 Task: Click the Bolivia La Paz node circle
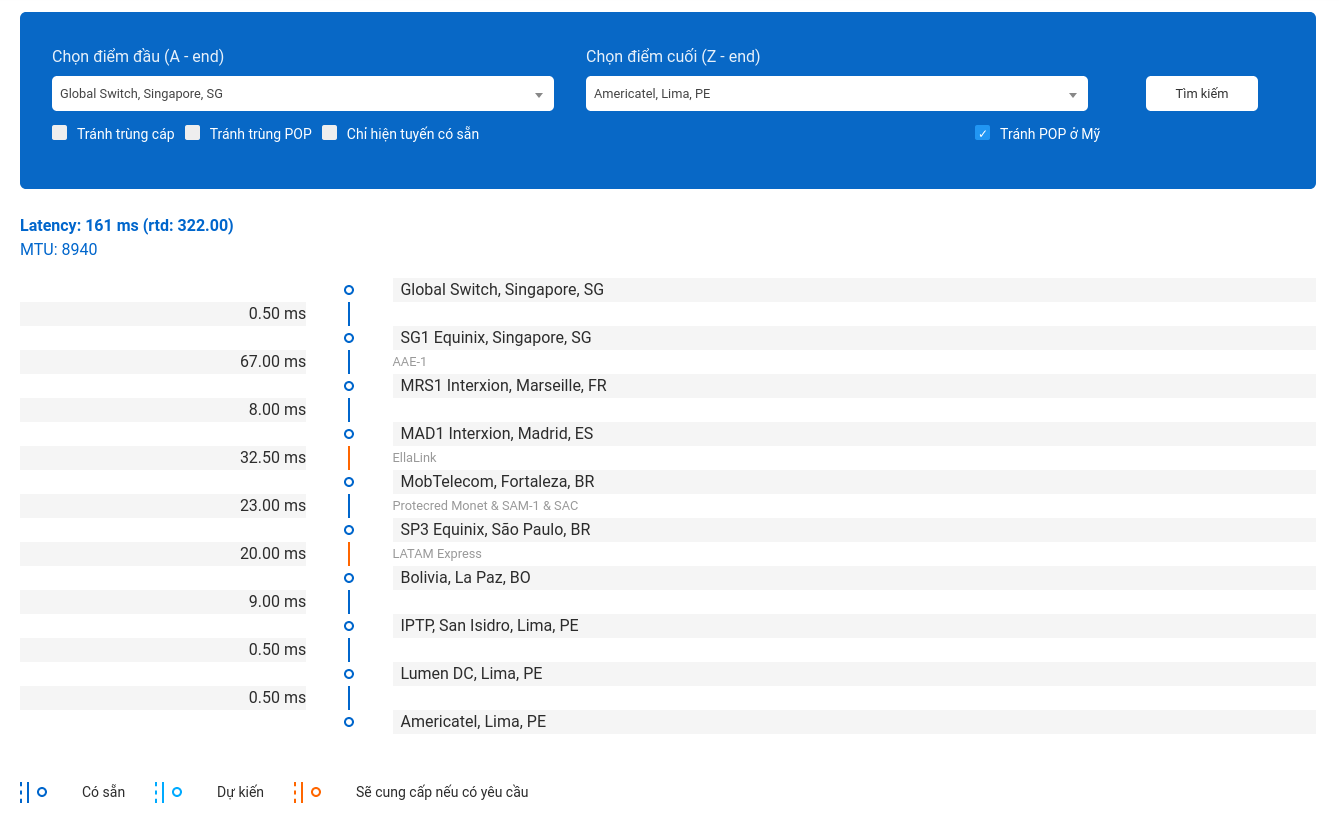pos(349,578)
